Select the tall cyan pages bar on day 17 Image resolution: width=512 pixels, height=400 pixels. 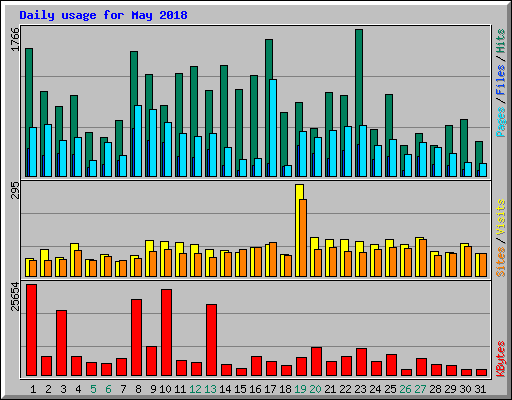273,128
